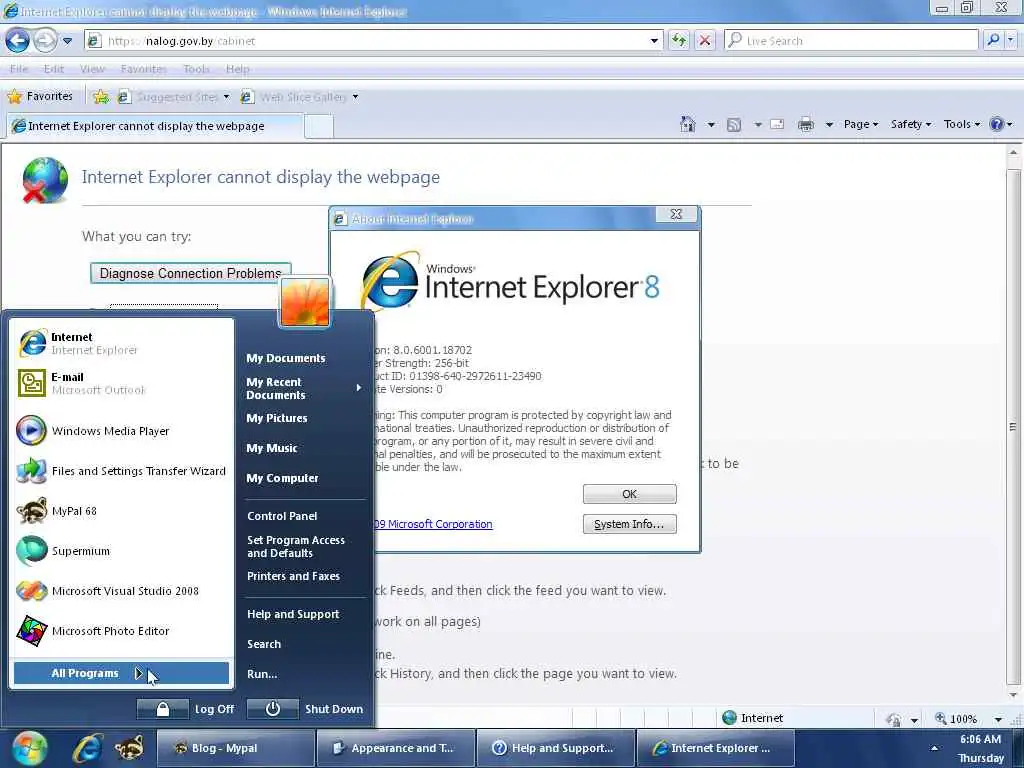
Task: Open Microsoft Visual Studio 2008
Action: (x=122, y=591)
